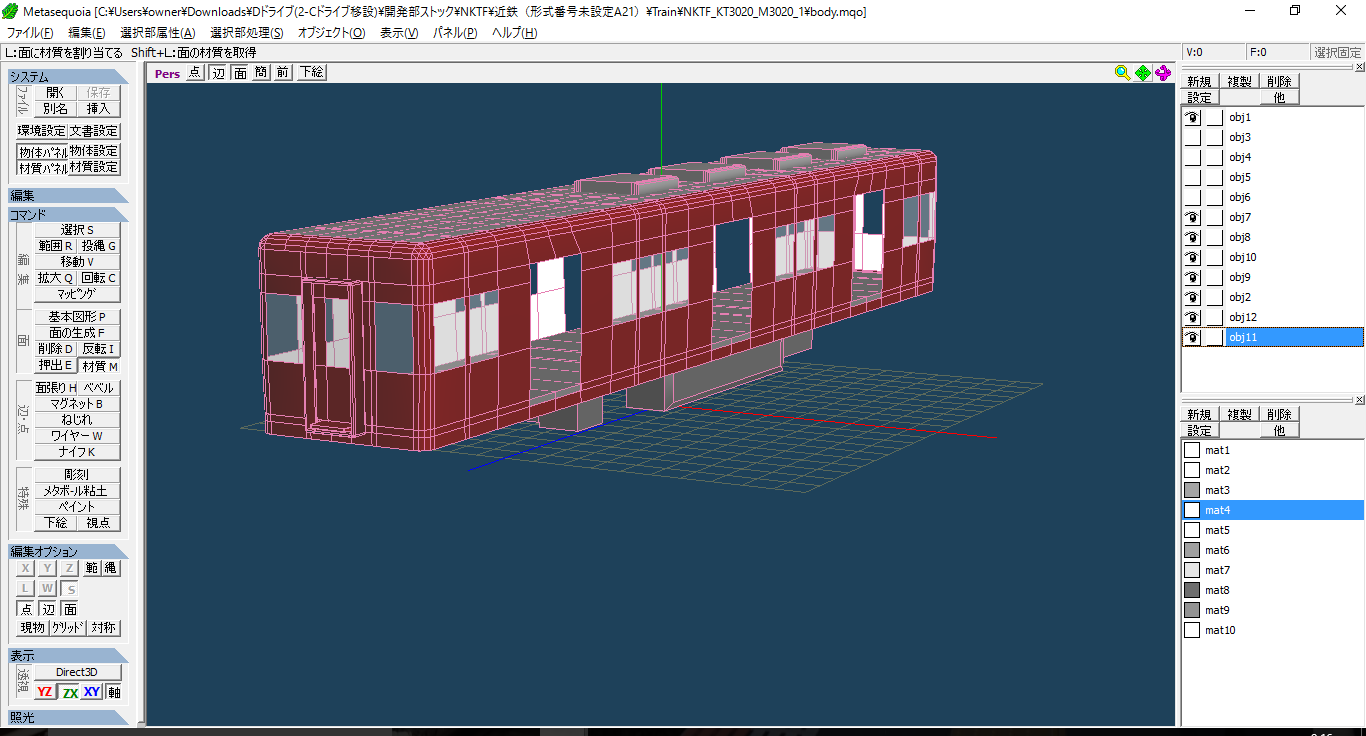1366x736 pixels.
Task: Toggle the 前 front display button
Action: coord(283,72)
